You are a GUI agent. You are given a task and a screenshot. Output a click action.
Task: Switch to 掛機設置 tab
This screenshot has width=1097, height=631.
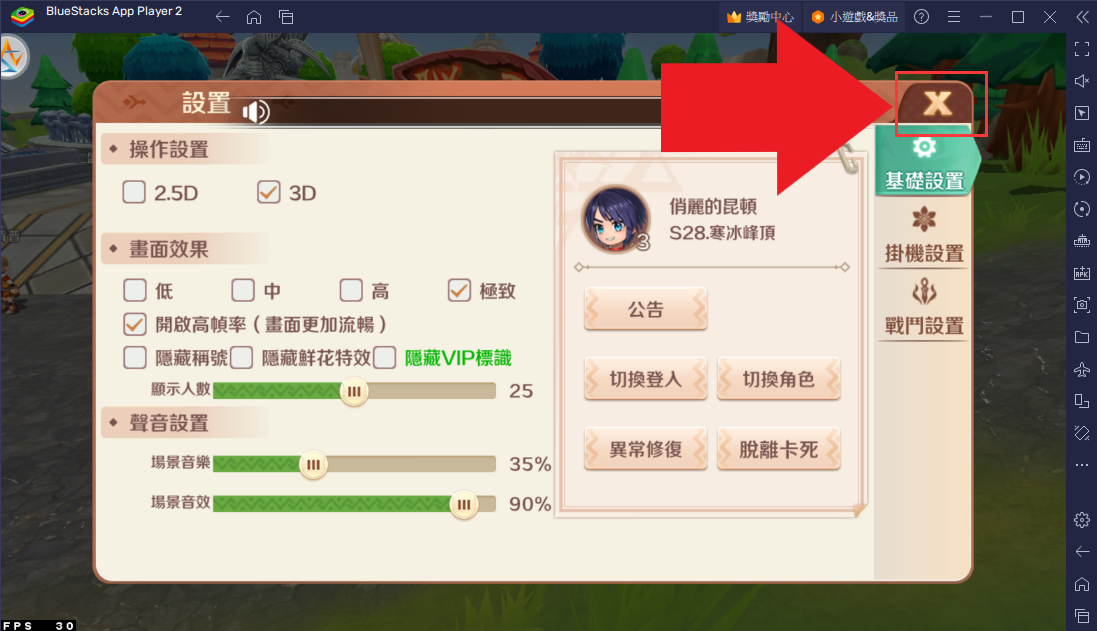pyautogui.click(x=924, y=235)
